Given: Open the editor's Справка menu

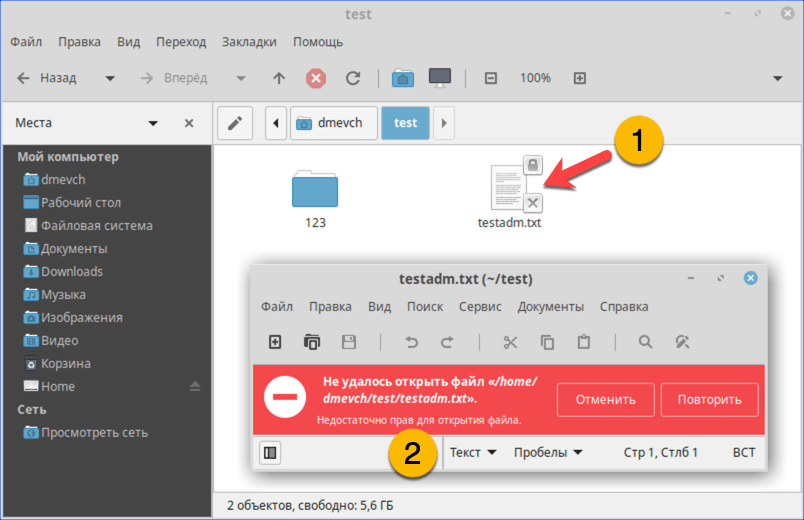Looking at the screenshot, I should tap(624, 307).
